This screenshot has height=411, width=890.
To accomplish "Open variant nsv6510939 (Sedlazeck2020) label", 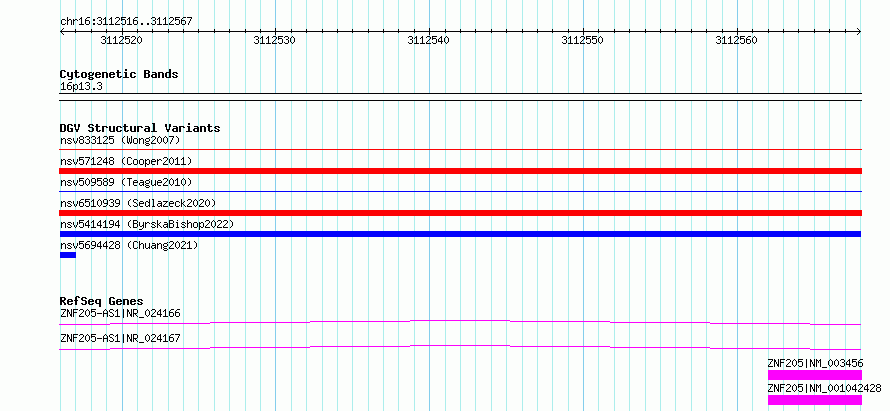I will (138, 203).
